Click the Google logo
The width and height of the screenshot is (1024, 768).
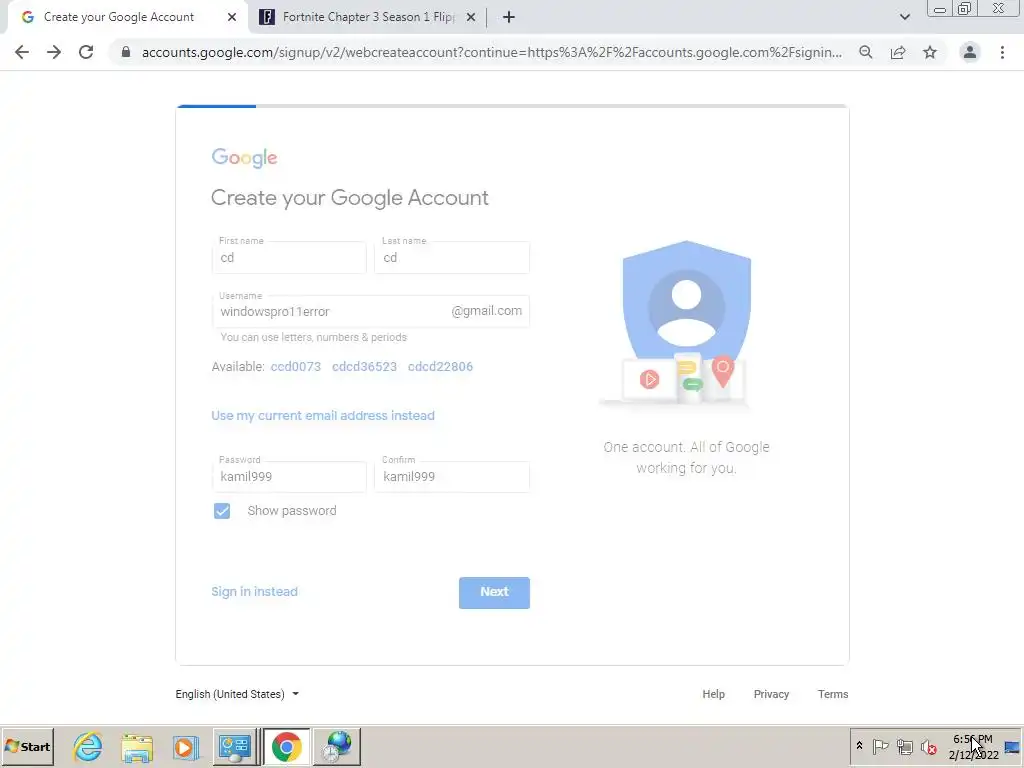[244, 158]
